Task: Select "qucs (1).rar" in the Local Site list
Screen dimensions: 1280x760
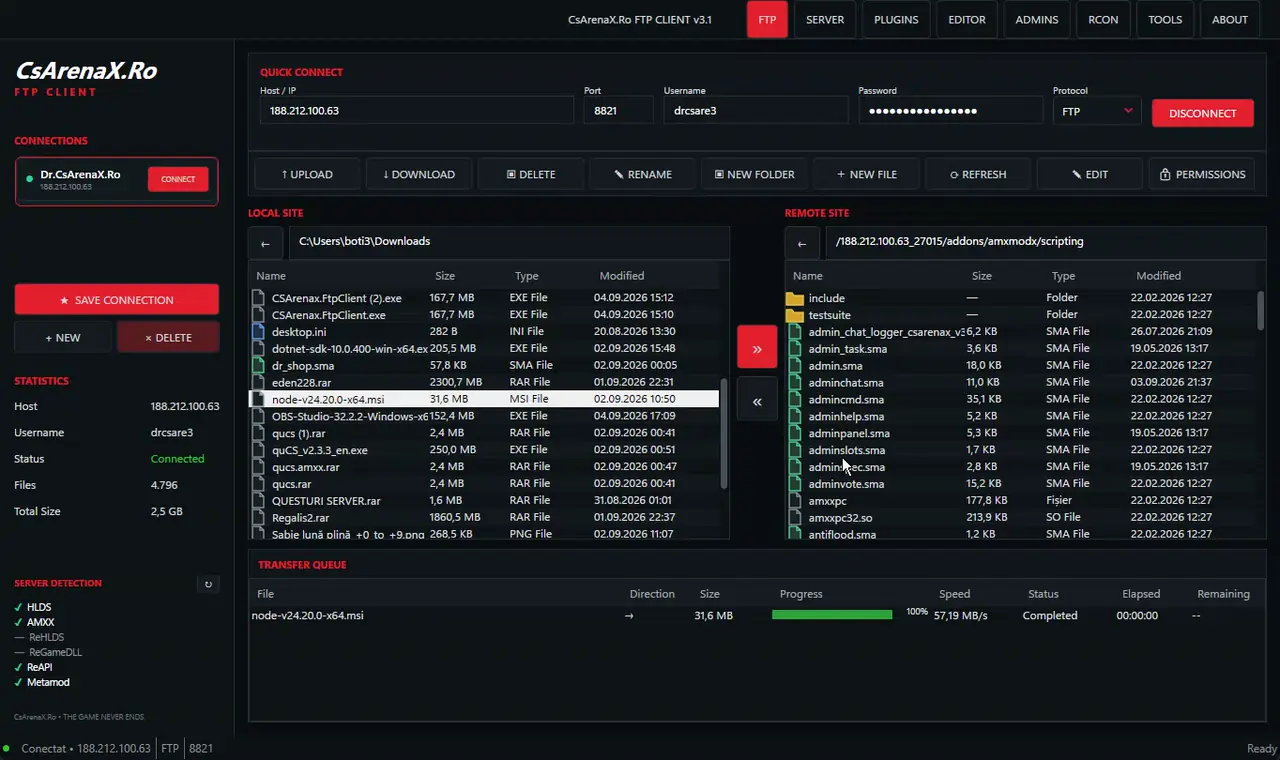Action: click(x=484, y=433)
